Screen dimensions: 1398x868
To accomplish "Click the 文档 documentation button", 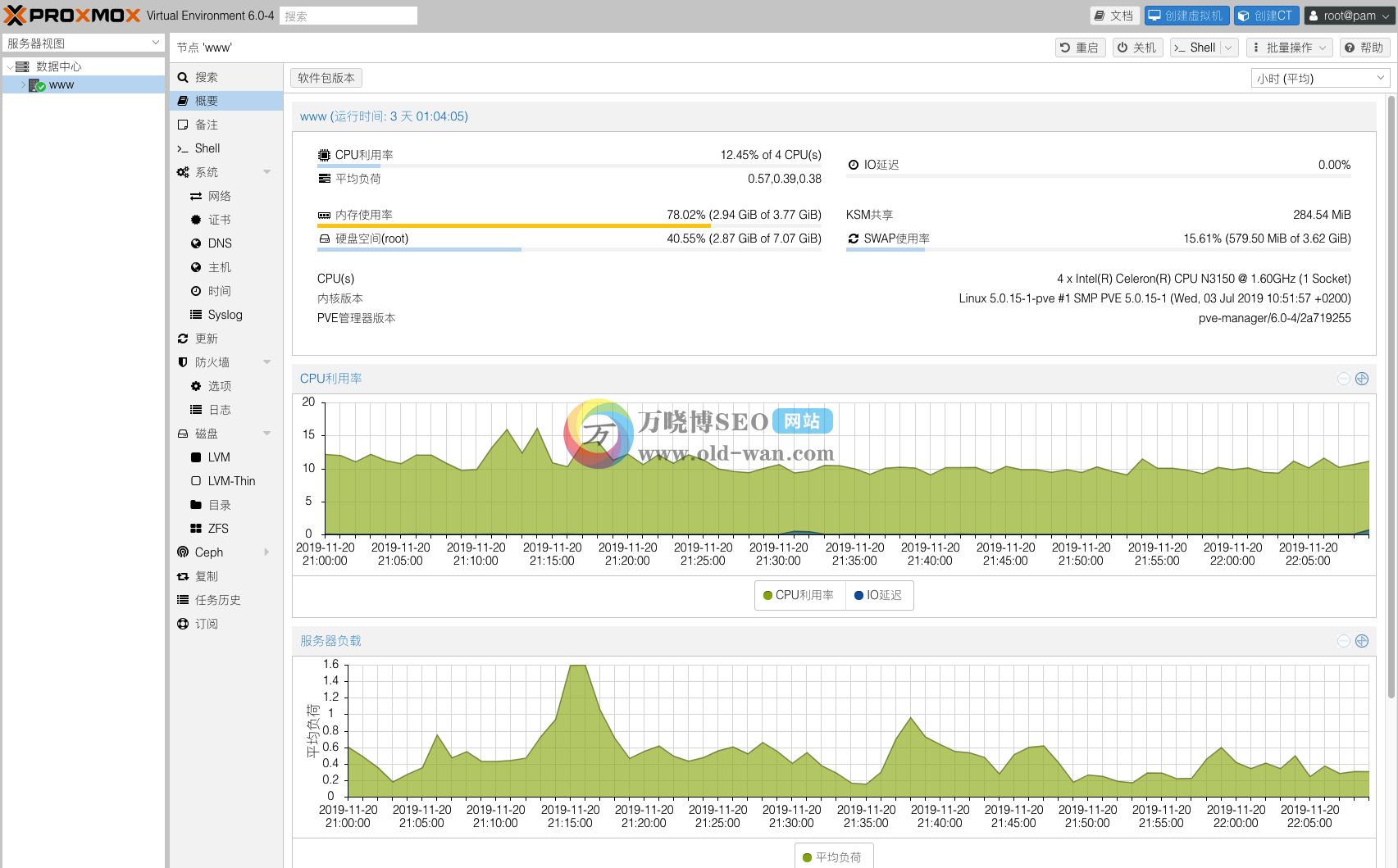I will [x=1113, y=16].
